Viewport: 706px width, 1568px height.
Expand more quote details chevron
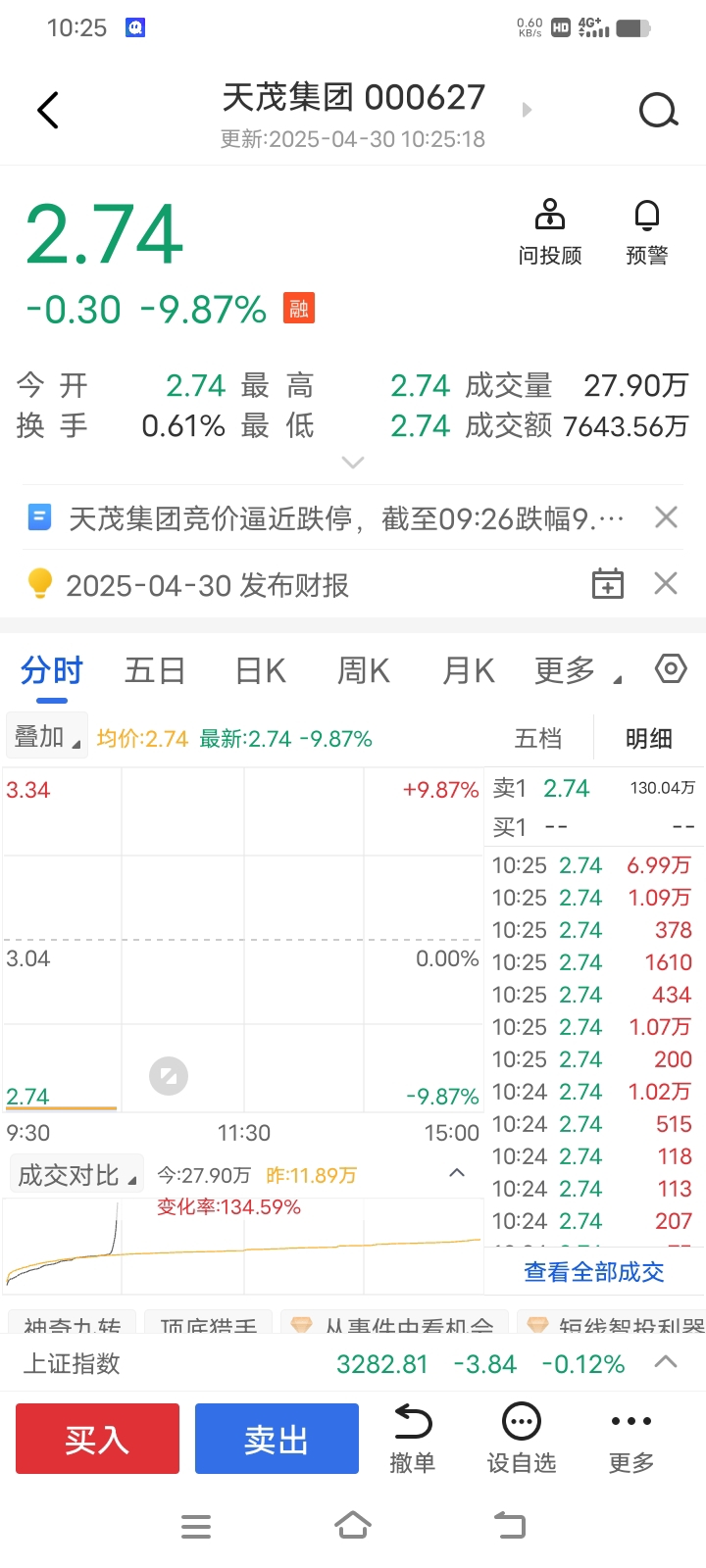click(353, 462)
